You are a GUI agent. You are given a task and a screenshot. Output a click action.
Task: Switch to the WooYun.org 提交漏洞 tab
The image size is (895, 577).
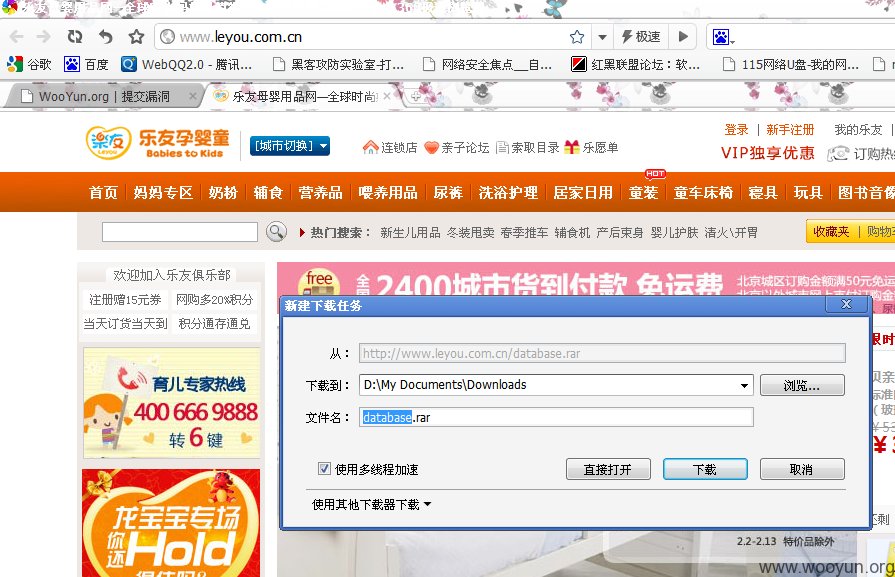pos(103,96)
